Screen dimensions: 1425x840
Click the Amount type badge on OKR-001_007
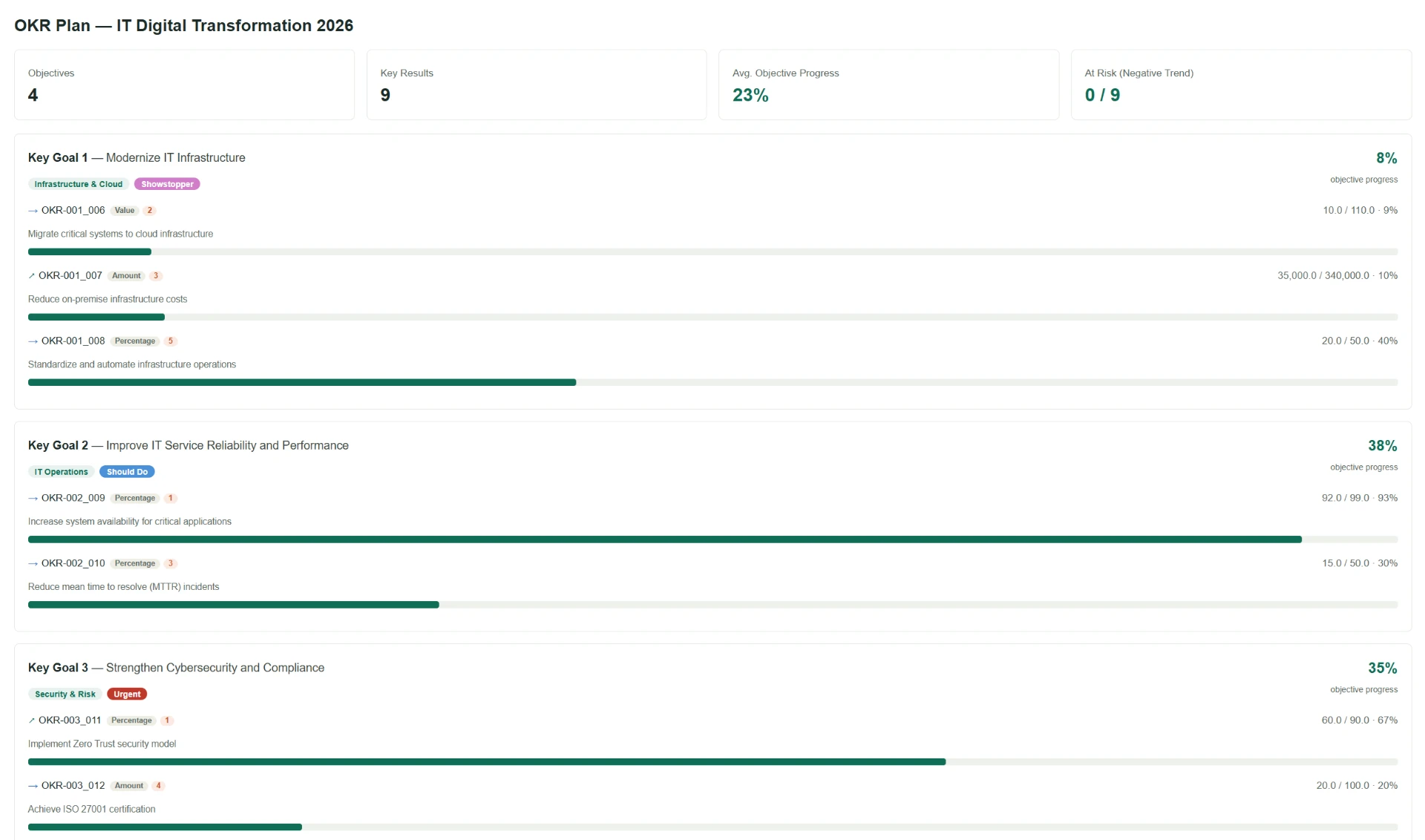tap(126, 276)
